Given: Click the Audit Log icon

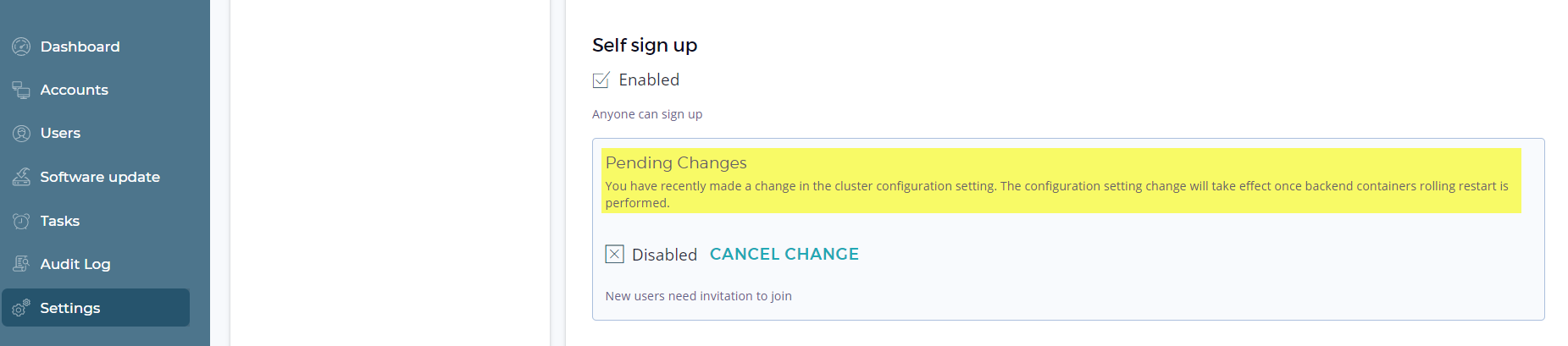Looking at the screenshot, I should (x=21, y=264).
